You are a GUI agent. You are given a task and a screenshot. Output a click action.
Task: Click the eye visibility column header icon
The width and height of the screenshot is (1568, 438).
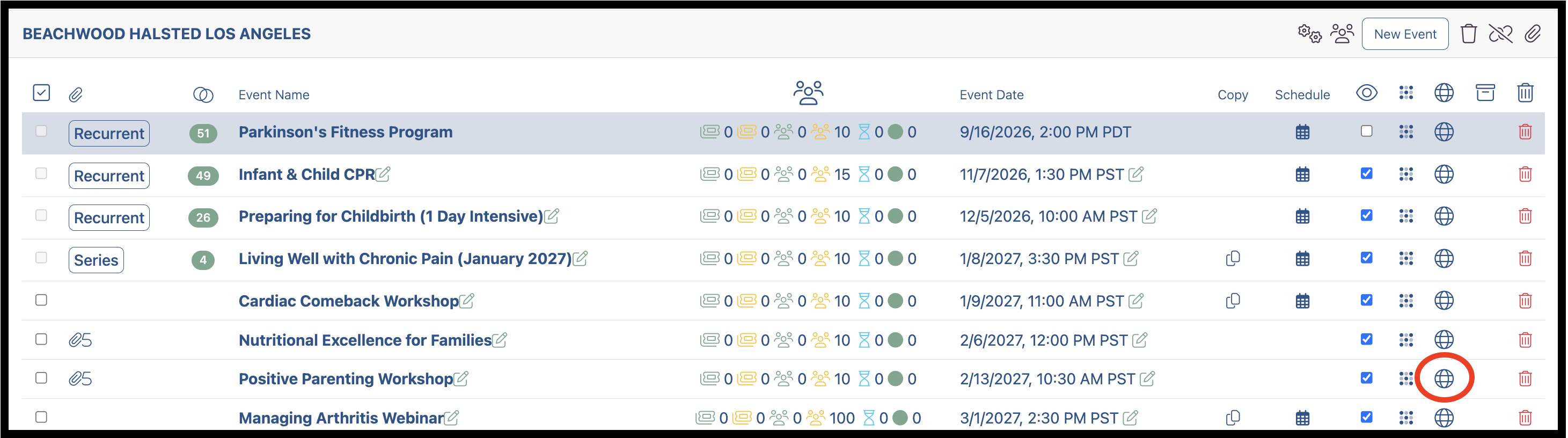coord(1367,93)
